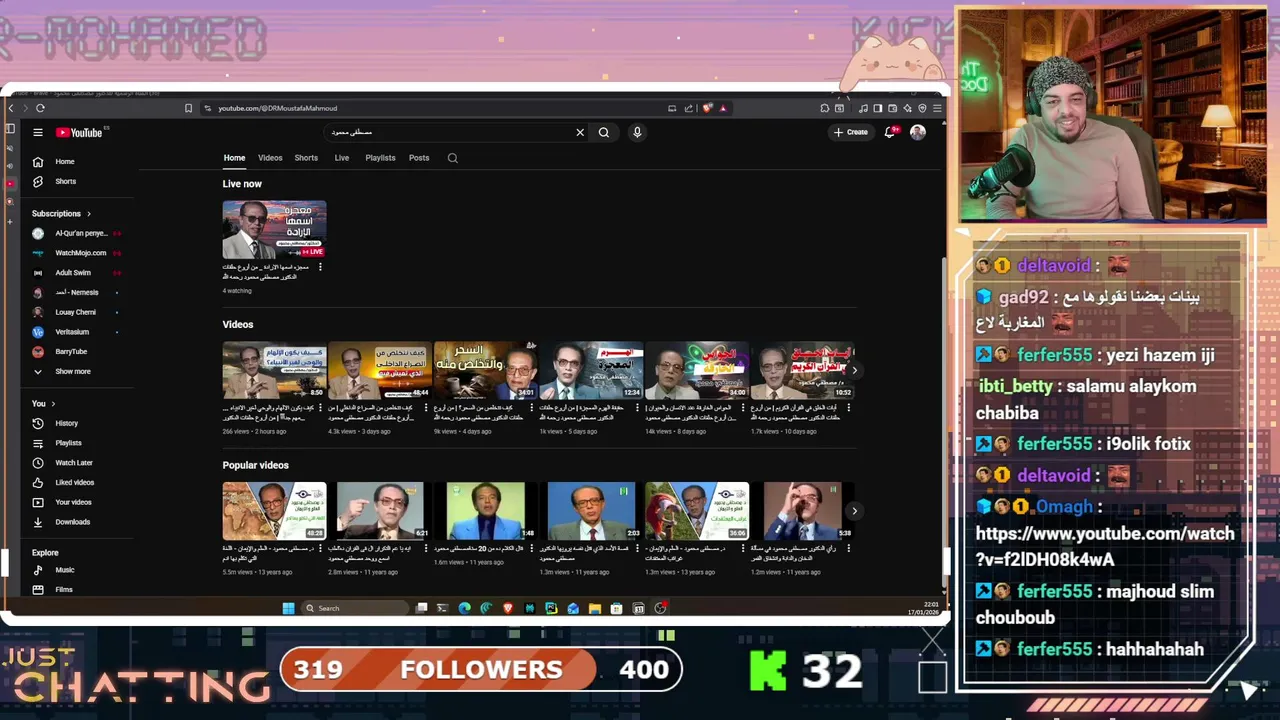
Task: Switch to channel Videos tab
Action: click(x=270, y=158)
